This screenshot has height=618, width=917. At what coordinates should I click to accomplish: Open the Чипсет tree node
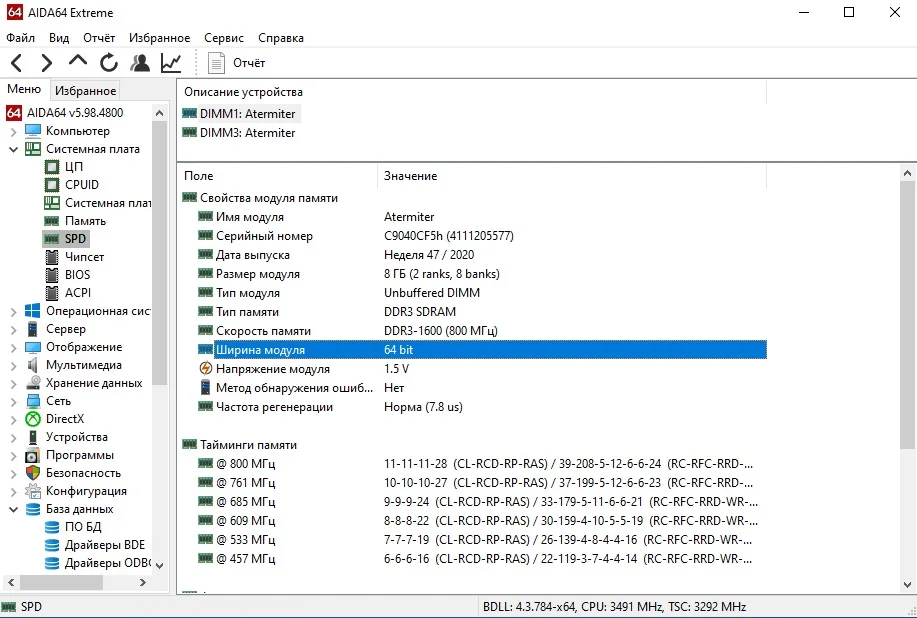click(84, 257)
